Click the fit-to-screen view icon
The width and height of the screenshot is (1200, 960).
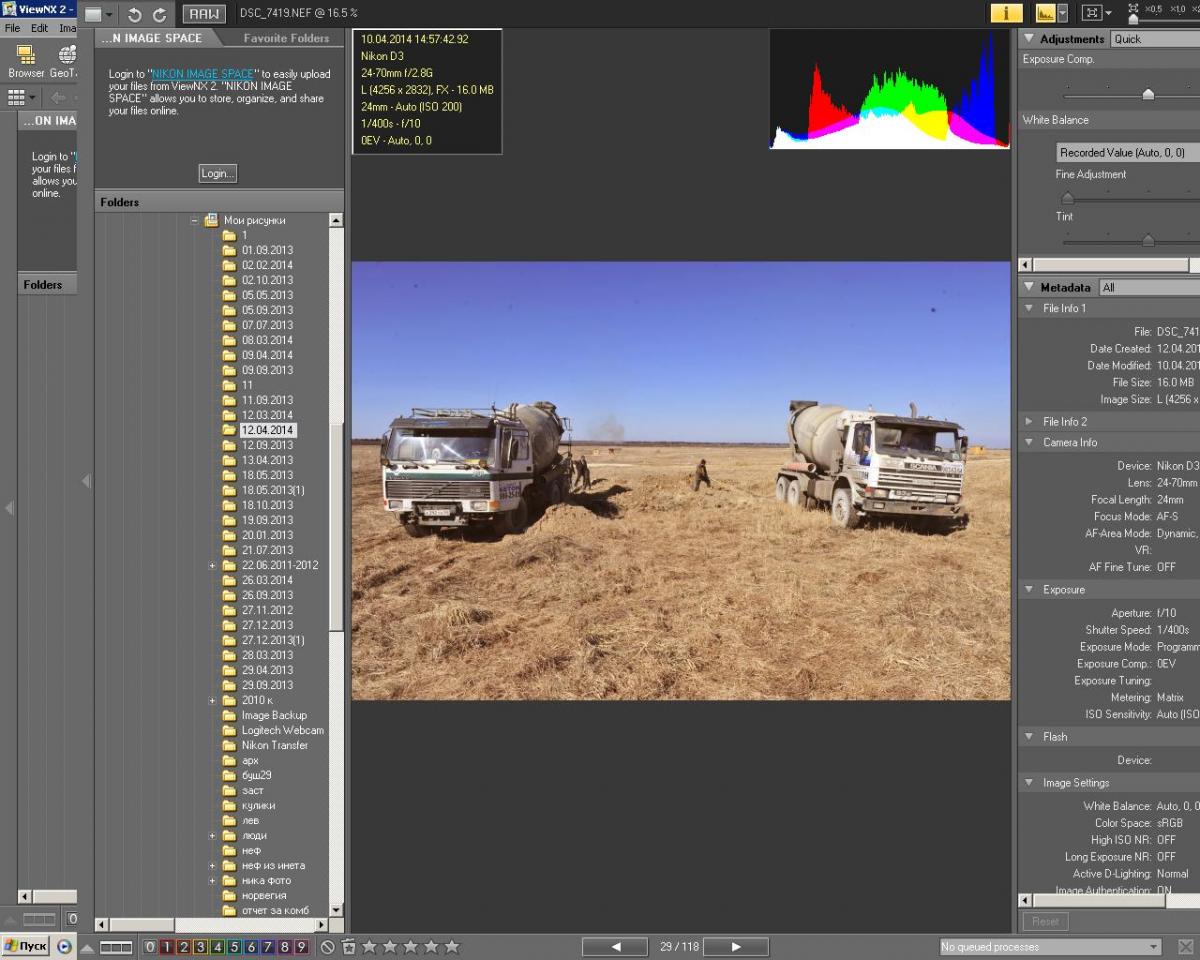click(1091, 13)
